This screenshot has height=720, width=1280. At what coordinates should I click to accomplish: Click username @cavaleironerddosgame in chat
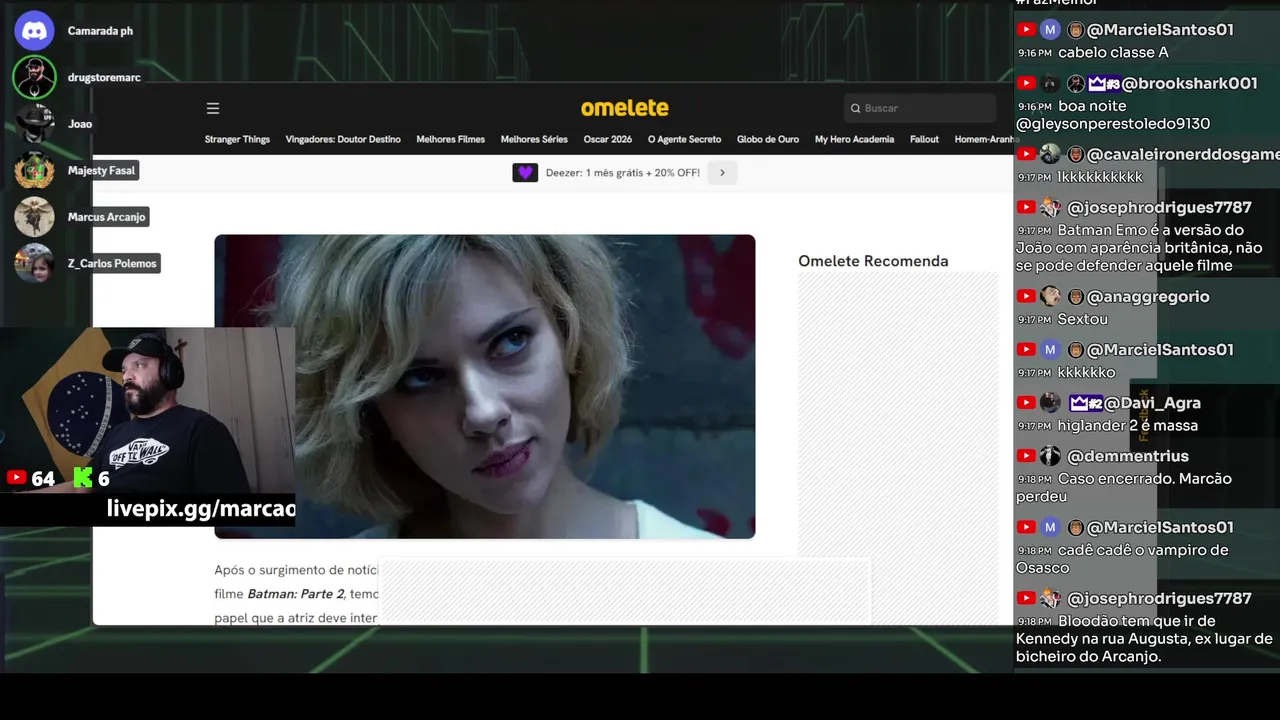[x=1183, y=155]
